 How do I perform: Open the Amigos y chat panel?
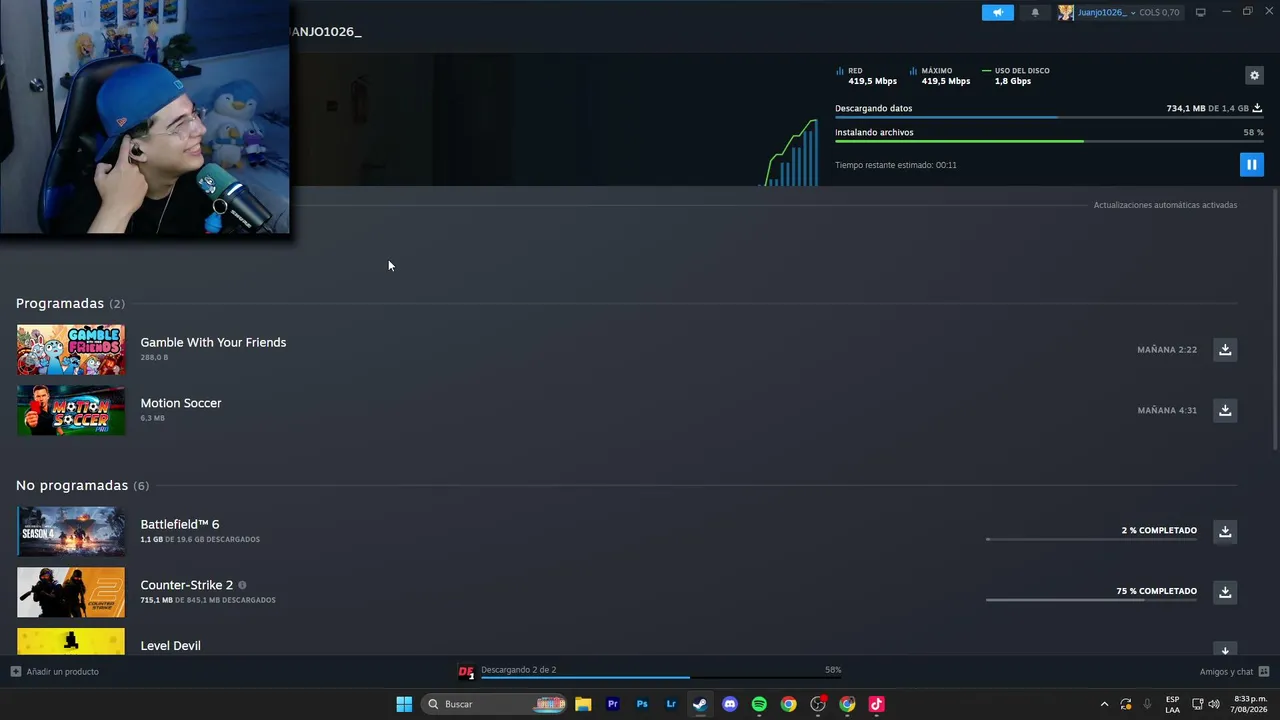coord(1234,672)
